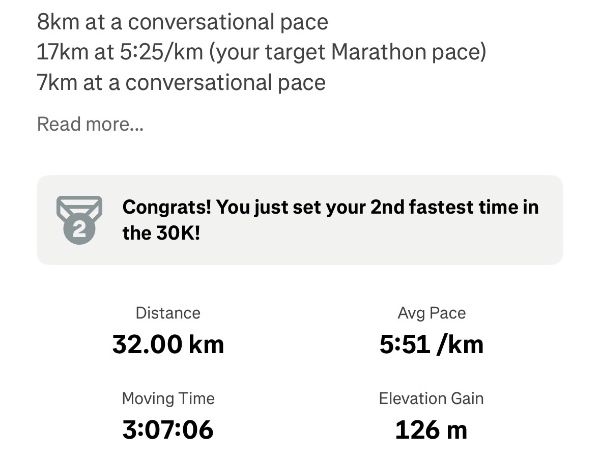Click the '7km at a conversational pace' line
The image size is (600, 450).
(181, 82)
